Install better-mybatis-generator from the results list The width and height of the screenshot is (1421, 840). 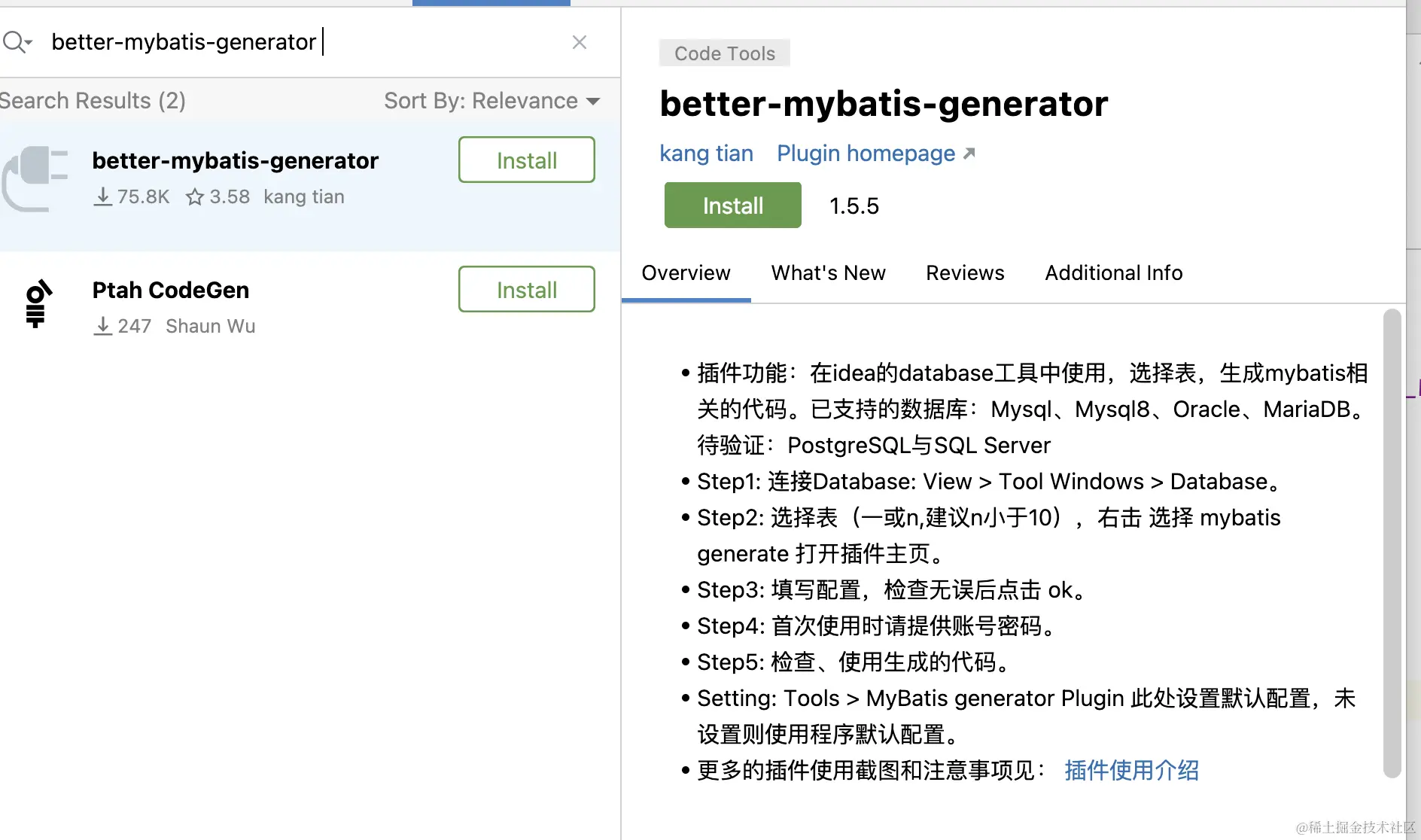click(x=526, y=160)
